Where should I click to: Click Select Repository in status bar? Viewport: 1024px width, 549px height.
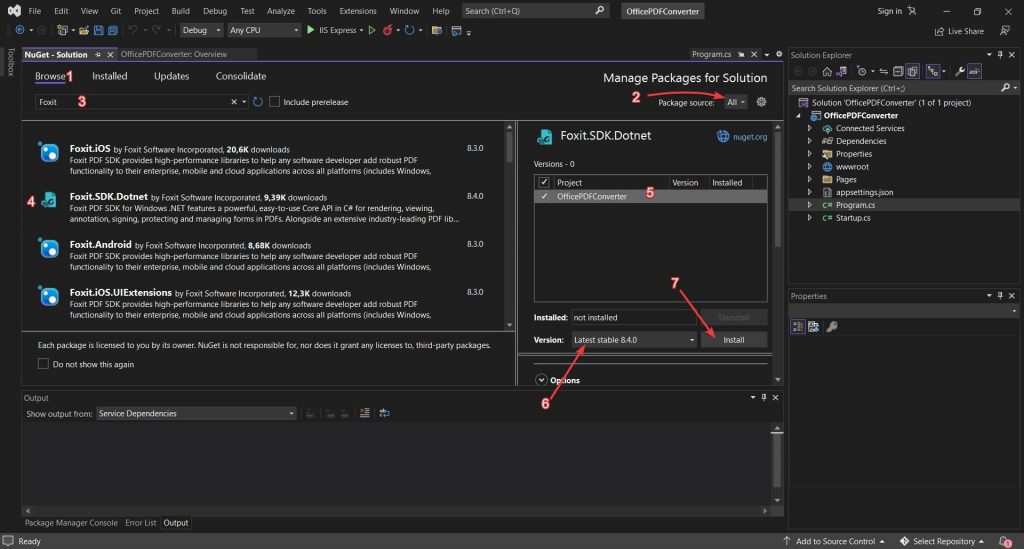coord(942,541)
